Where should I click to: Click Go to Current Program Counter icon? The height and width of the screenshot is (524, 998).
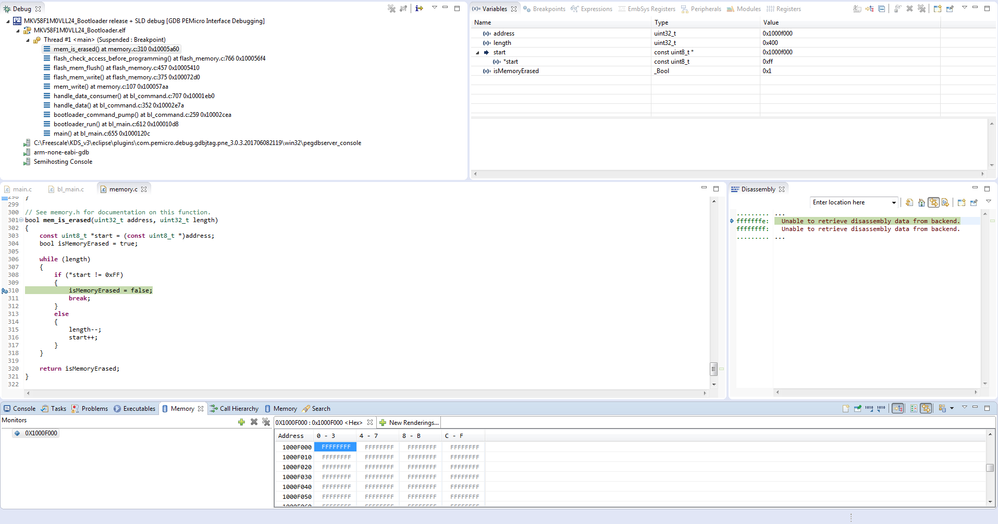[x=921, y=202]
